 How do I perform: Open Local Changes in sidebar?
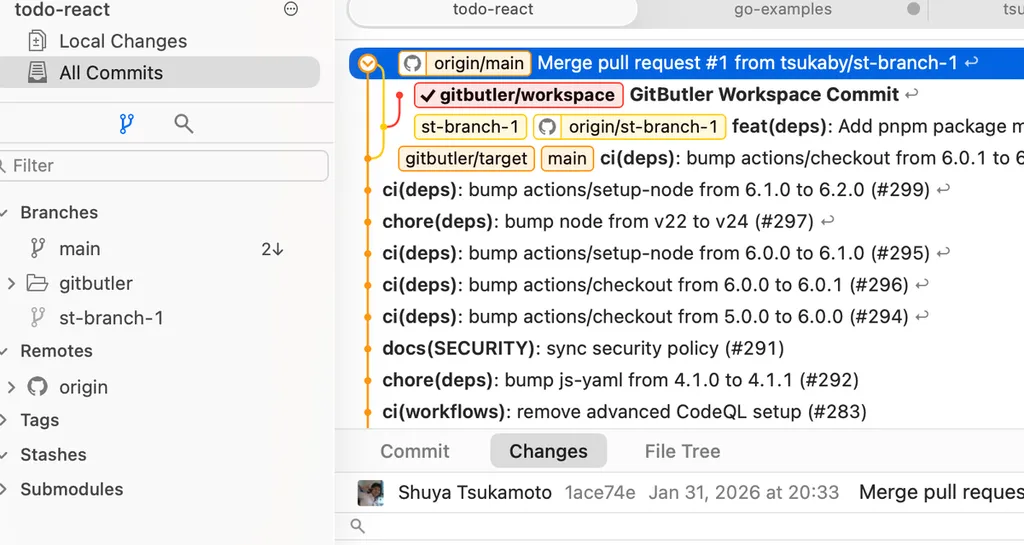tap(122, 41)
